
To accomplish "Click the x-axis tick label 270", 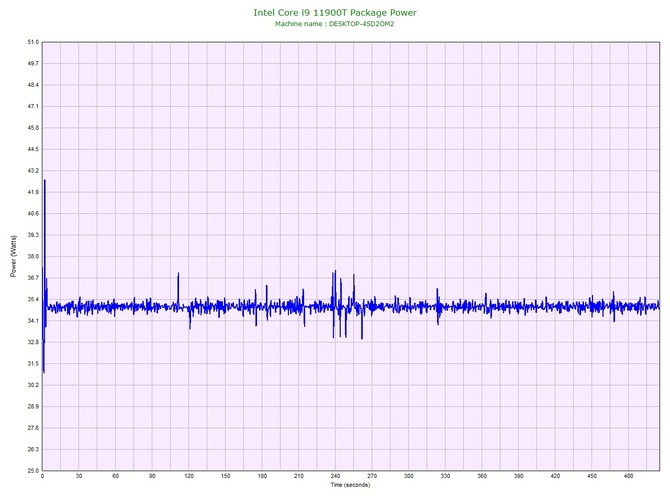I will pos(372,476).
